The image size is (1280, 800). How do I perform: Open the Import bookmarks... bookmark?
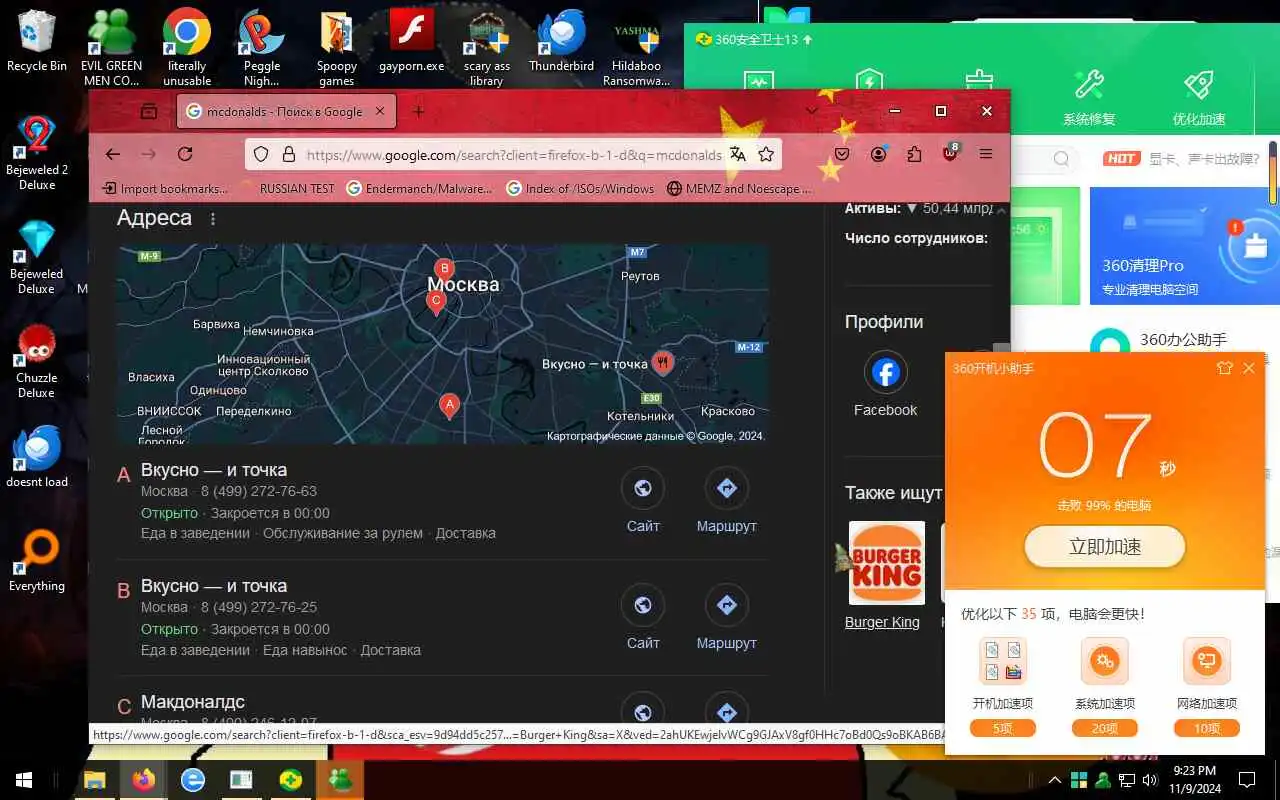166,188
